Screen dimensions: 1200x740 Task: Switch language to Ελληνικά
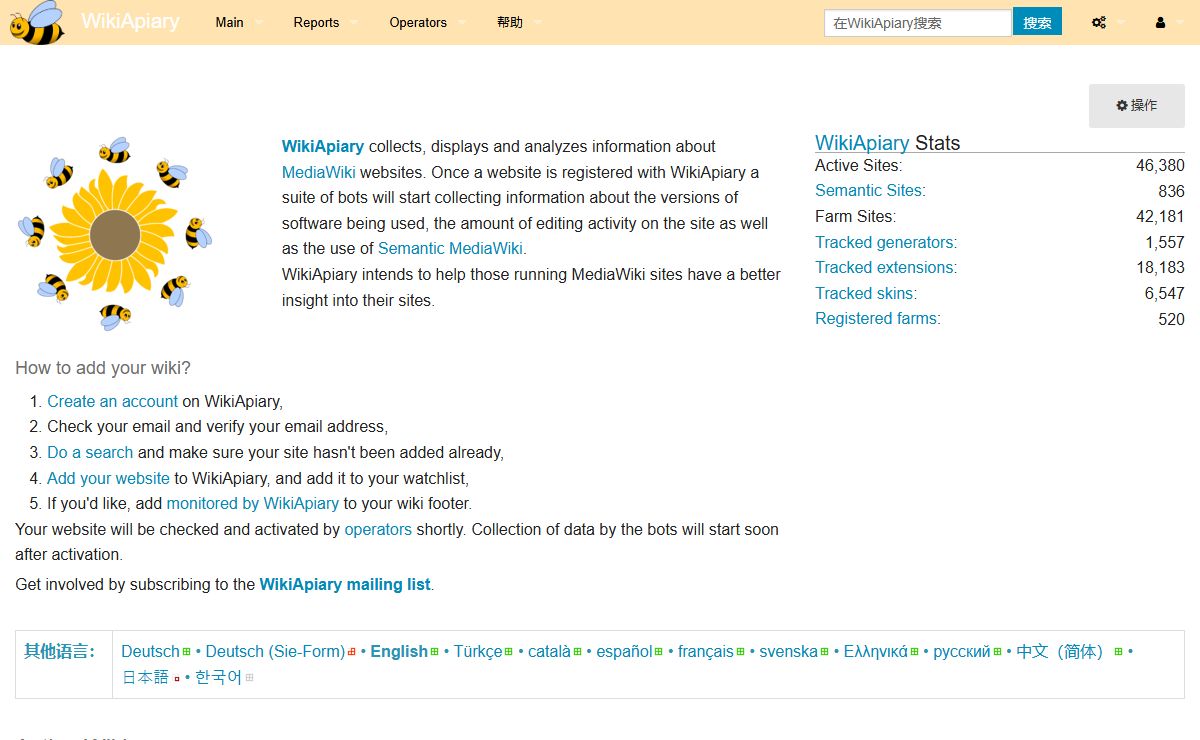coord(876,651)
